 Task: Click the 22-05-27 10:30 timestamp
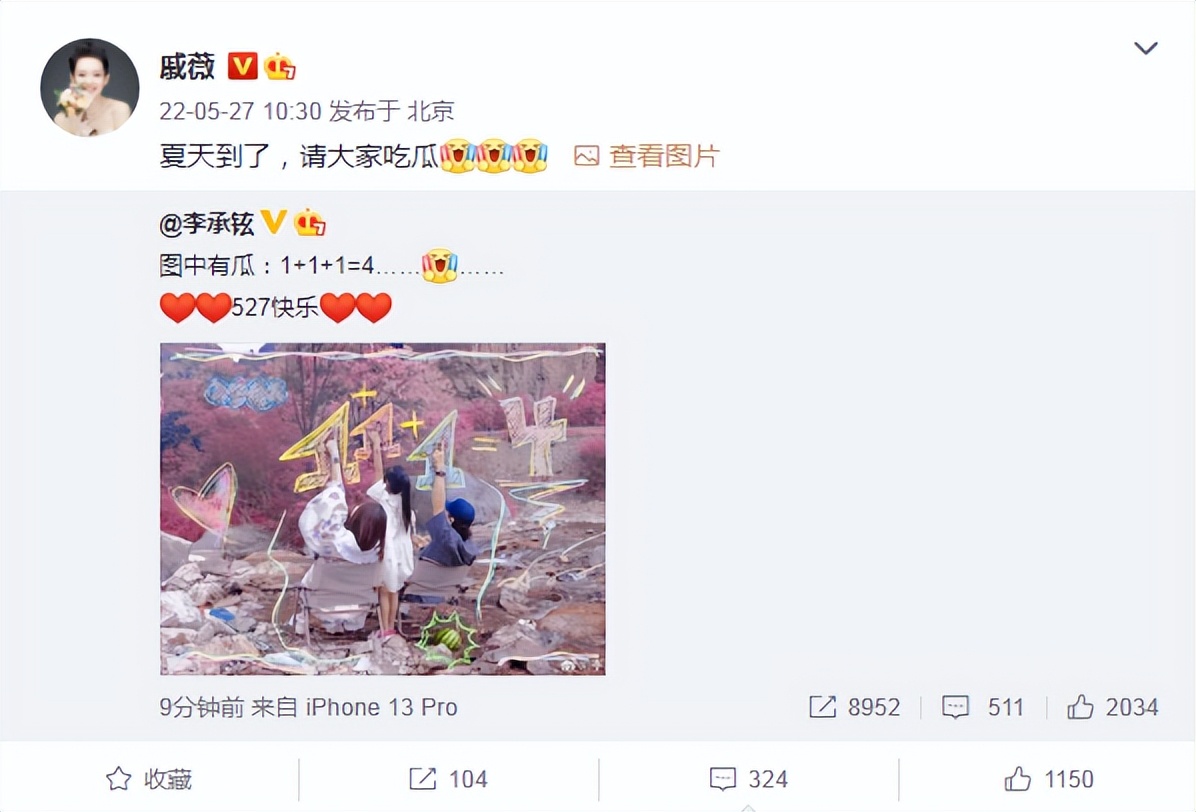tap(240, 111)
